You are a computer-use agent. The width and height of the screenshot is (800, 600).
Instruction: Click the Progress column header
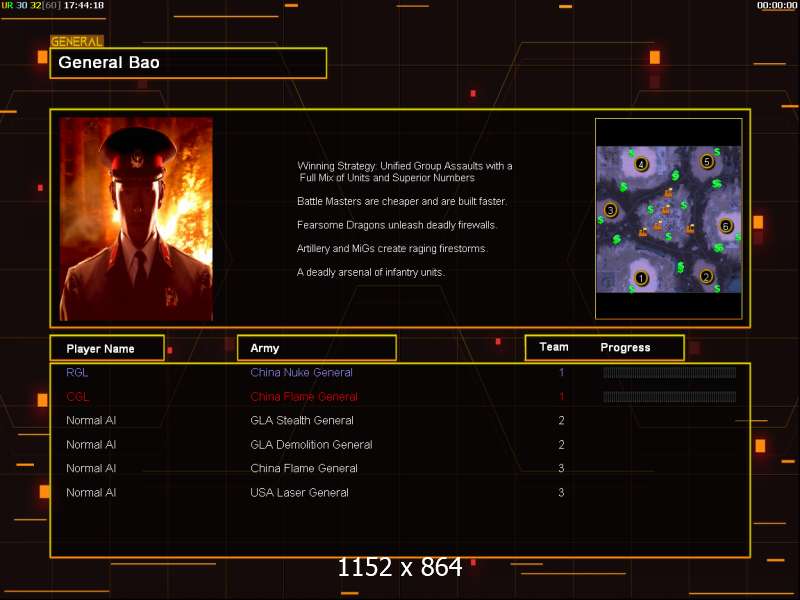pos(625,347)
